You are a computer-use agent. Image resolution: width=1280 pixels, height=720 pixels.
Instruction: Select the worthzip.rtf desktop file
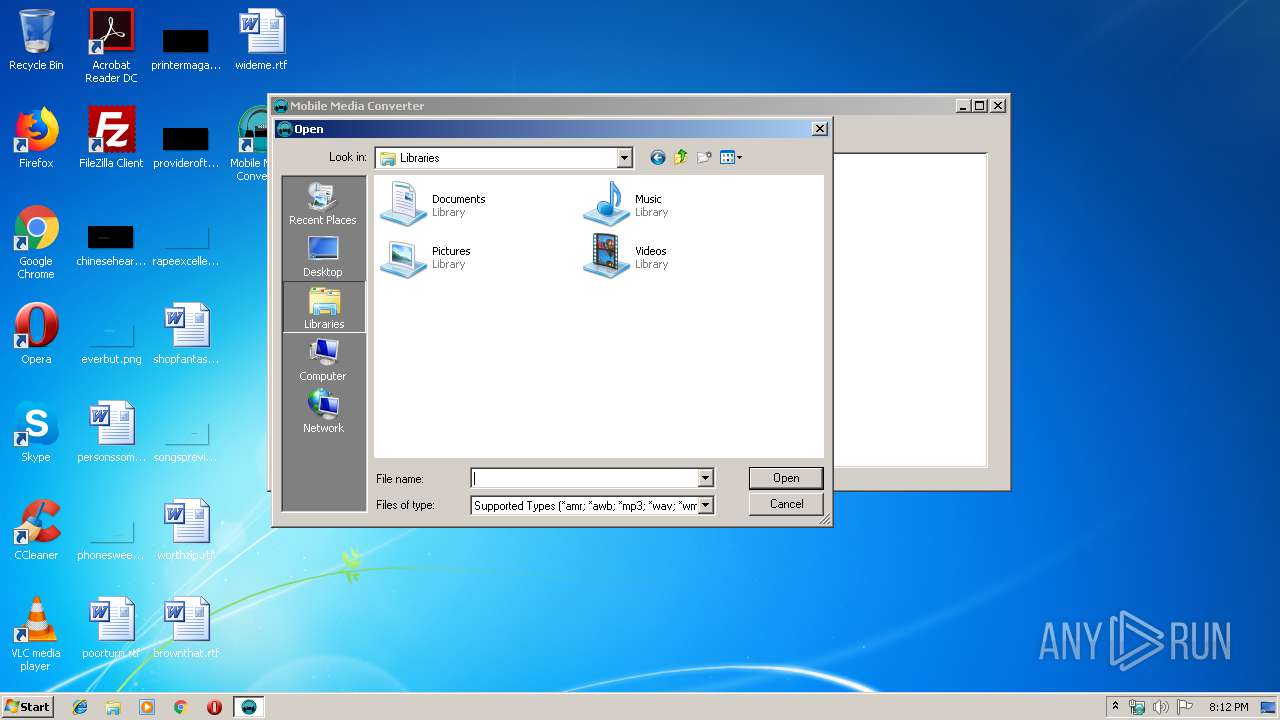click(186, 530)
